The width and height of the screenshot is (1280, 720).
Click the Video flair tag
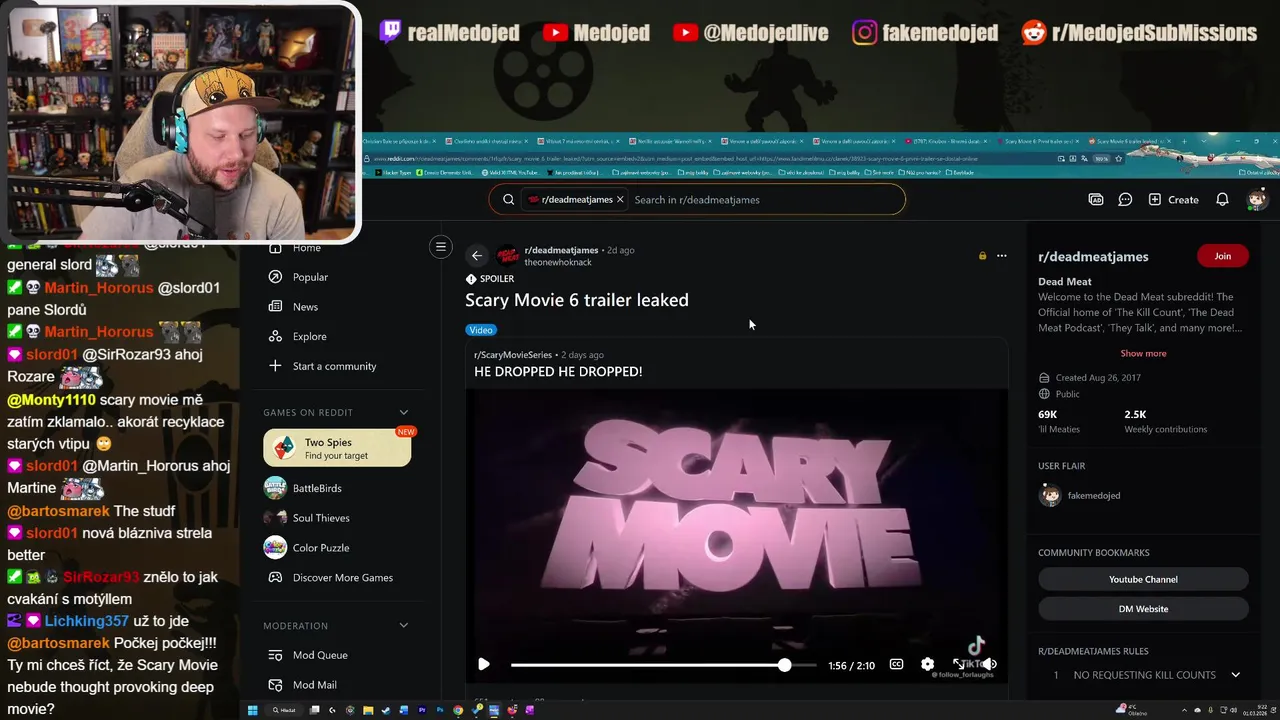(x=481, y=330)
